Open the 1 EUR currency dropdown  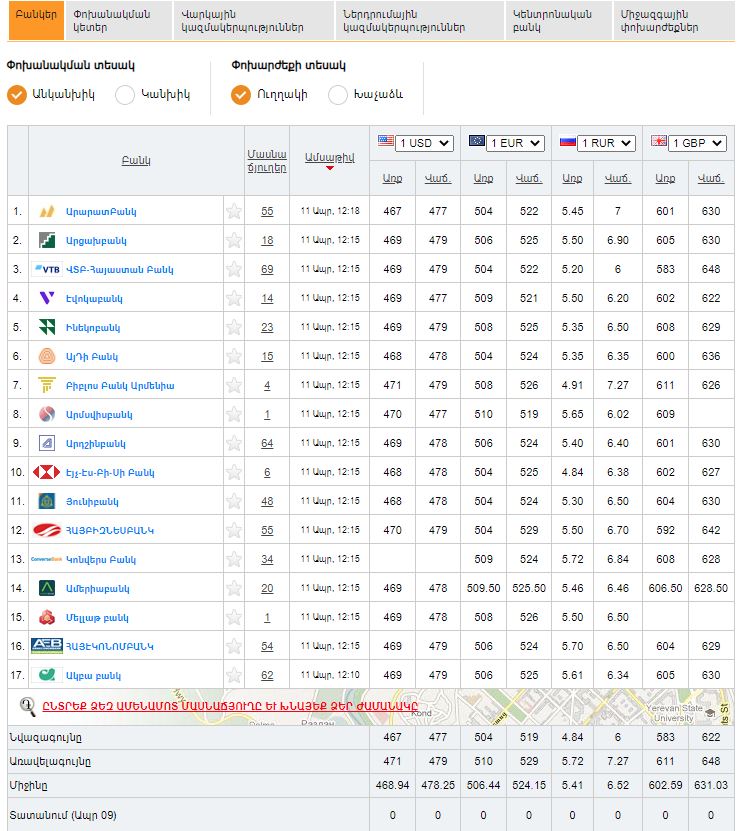pyautogui.click(x=515, y=143)
